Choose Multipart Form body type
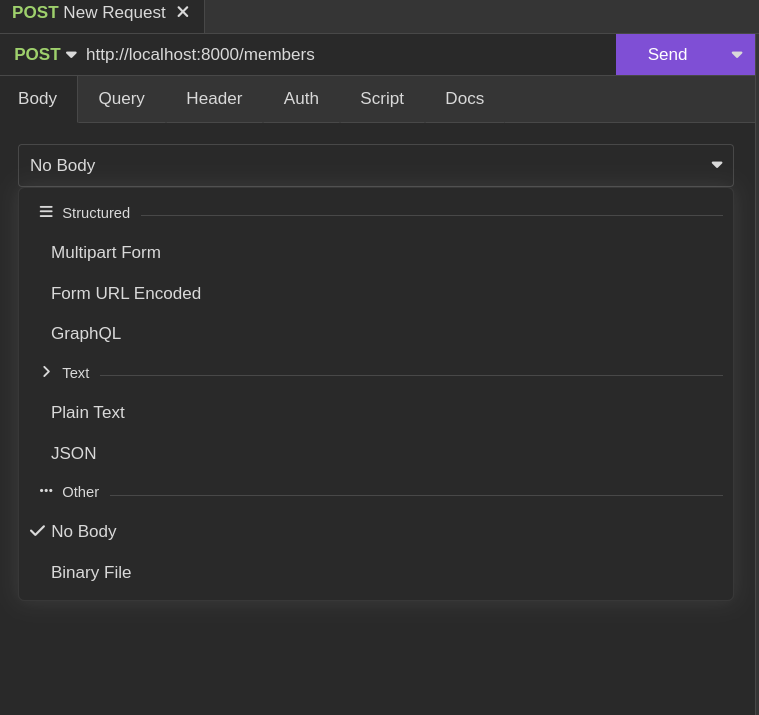759x715 pixels. pyautogui.click(x=376, y=252)
